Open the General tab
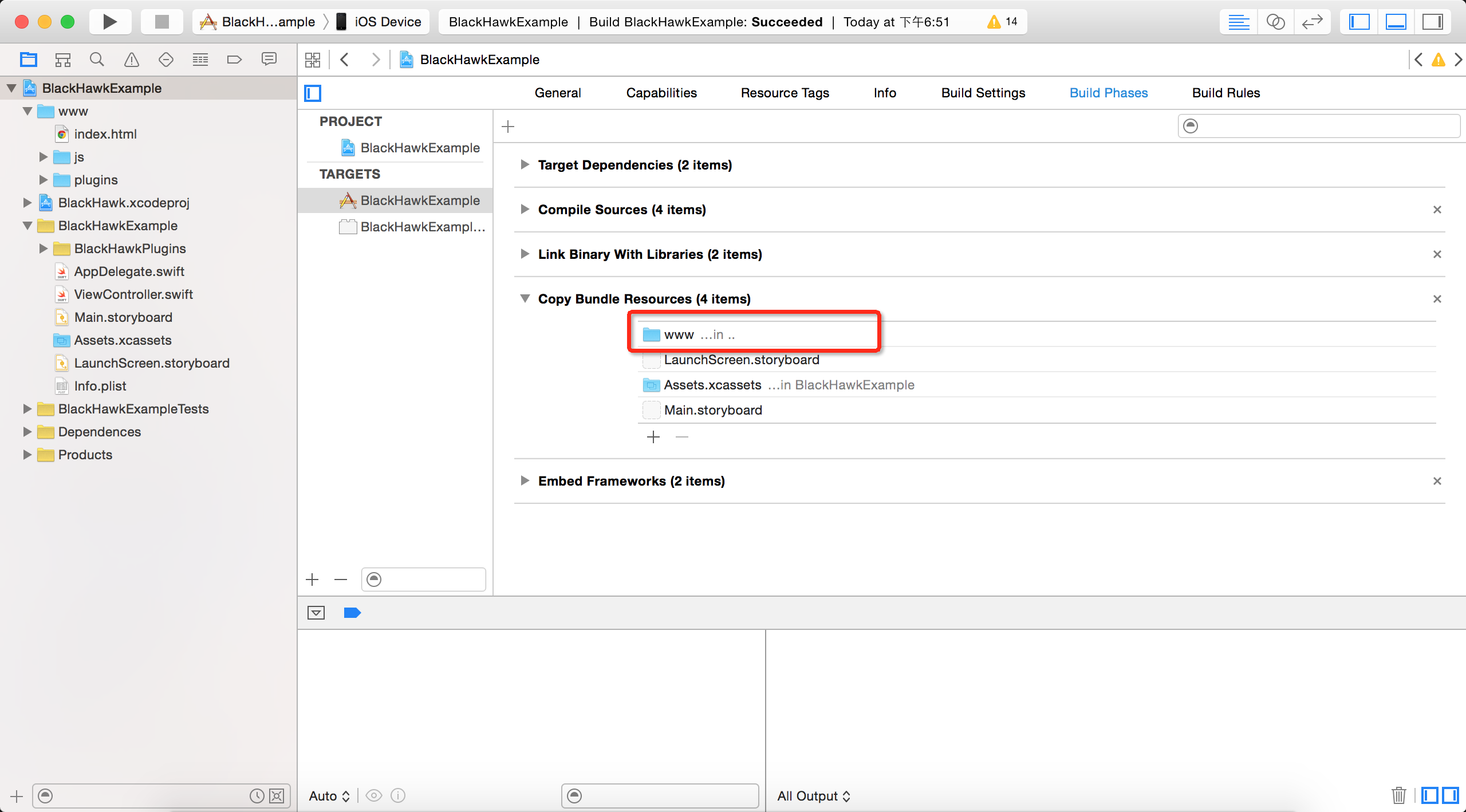This screenshot has width=1466, height=812. [557, 93]
